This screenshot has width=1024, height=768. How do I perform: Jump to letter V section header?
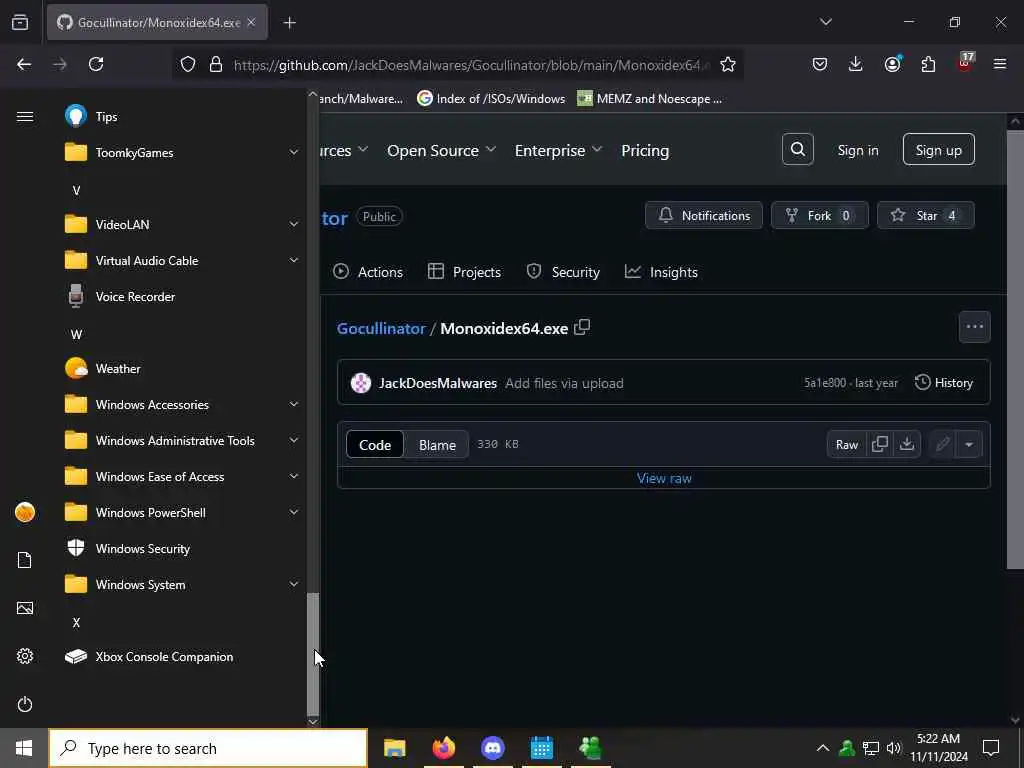click(x=76, y=190)
